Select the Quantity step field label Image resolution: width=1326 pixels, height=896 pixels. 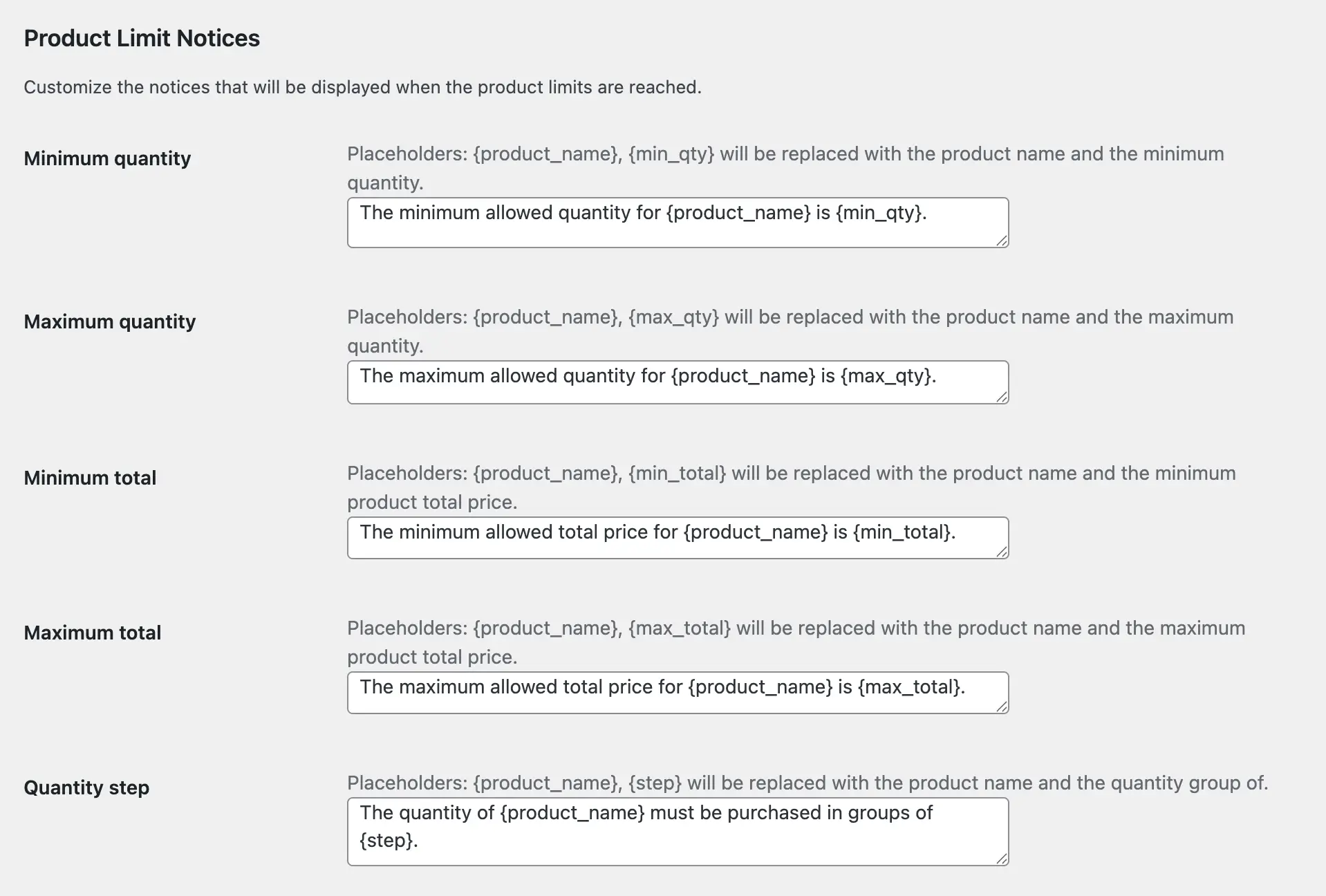click(x=86, y=788)
